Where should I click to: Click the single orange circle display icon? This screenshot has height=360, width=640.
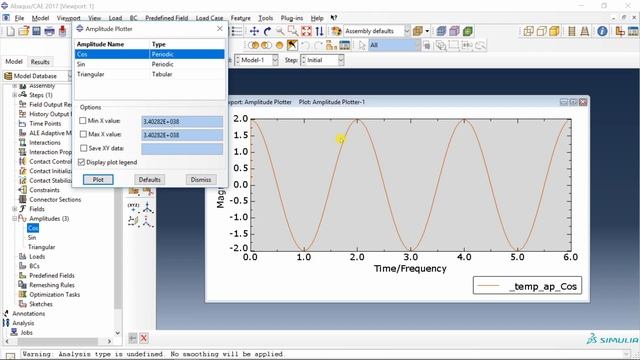point(280,45)
